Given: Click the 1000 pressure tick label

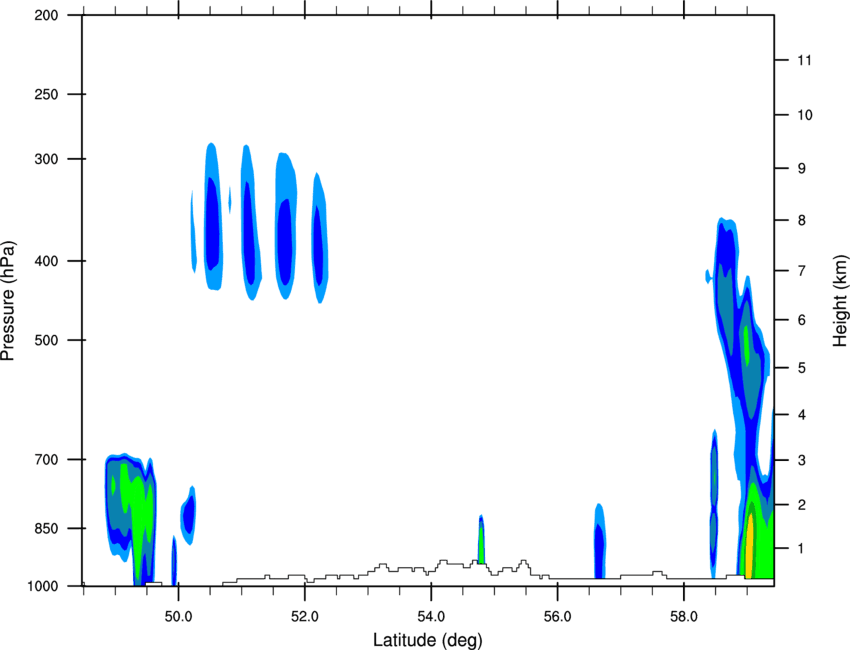Looking at the screenshot, I should coord(42,587).
